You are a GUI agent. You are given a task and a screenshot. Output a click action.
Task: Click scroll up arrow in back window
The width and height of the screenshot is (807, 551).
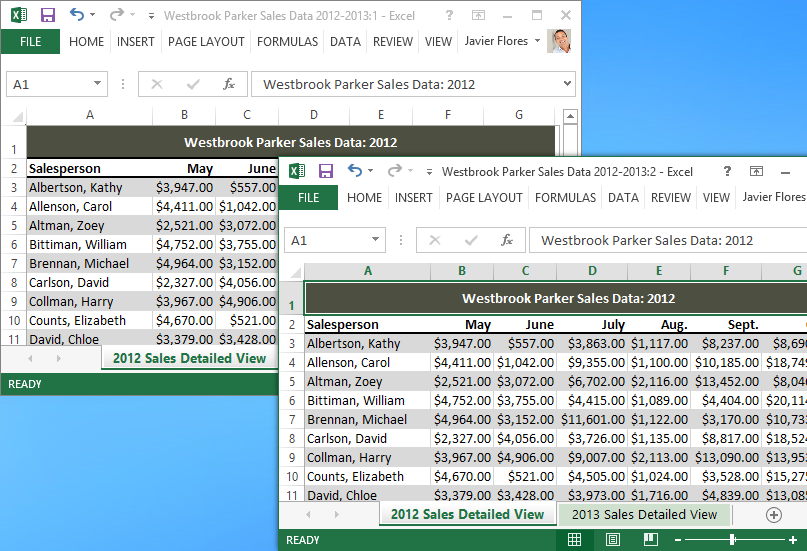point(570,116)
